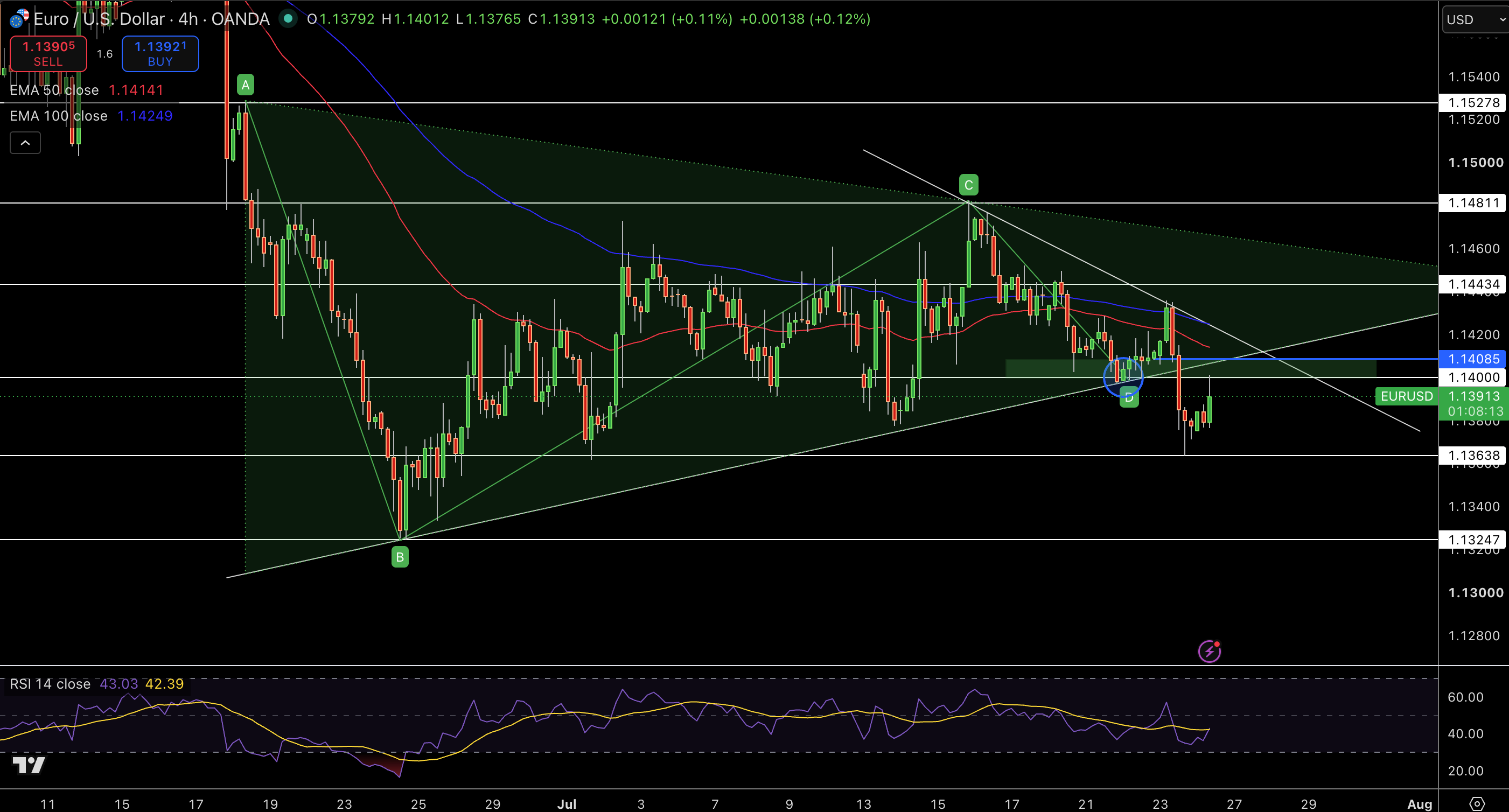Screen dimensions: 1509x812
Task: Click the green market status dot
Action: tap(287, 19)
